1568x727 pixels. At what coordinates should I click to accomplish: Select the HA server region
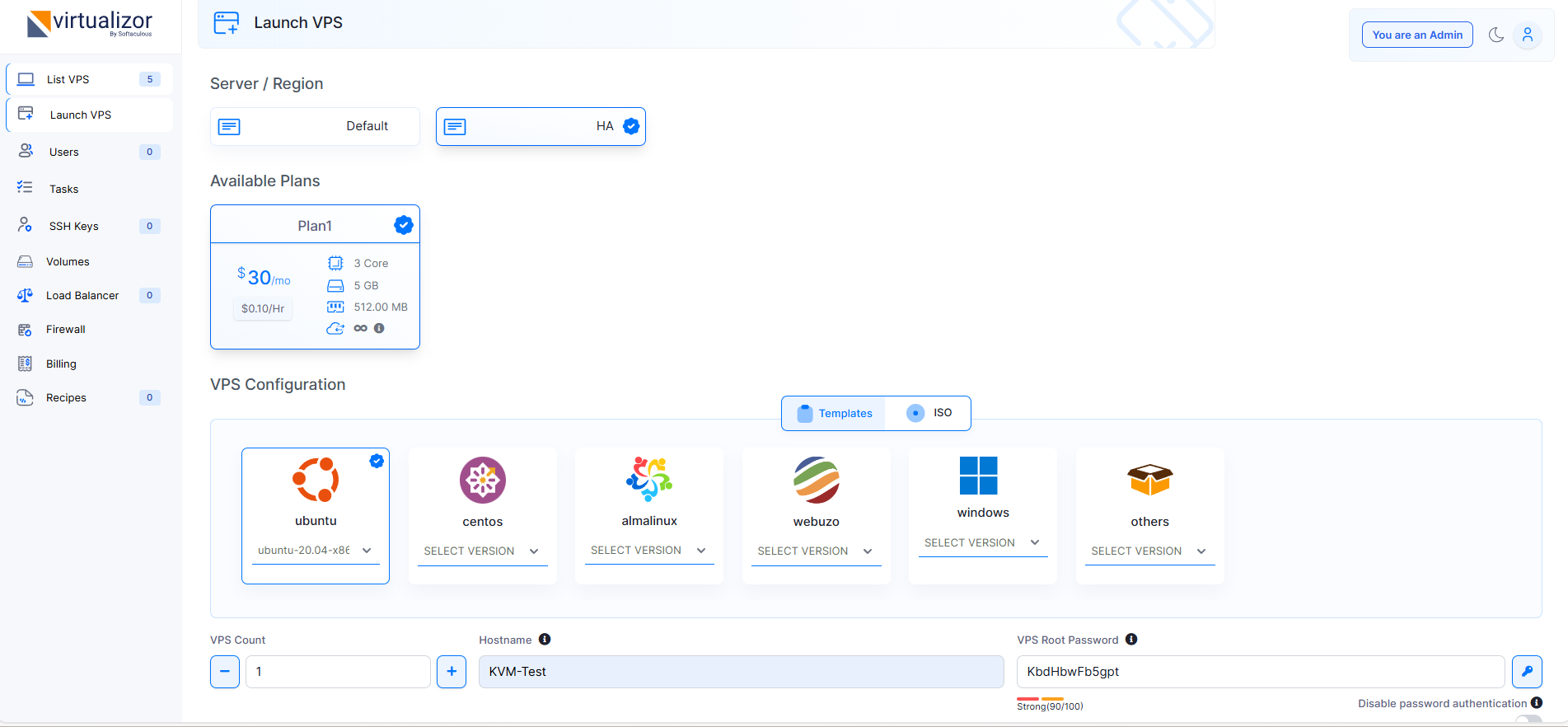541,126
